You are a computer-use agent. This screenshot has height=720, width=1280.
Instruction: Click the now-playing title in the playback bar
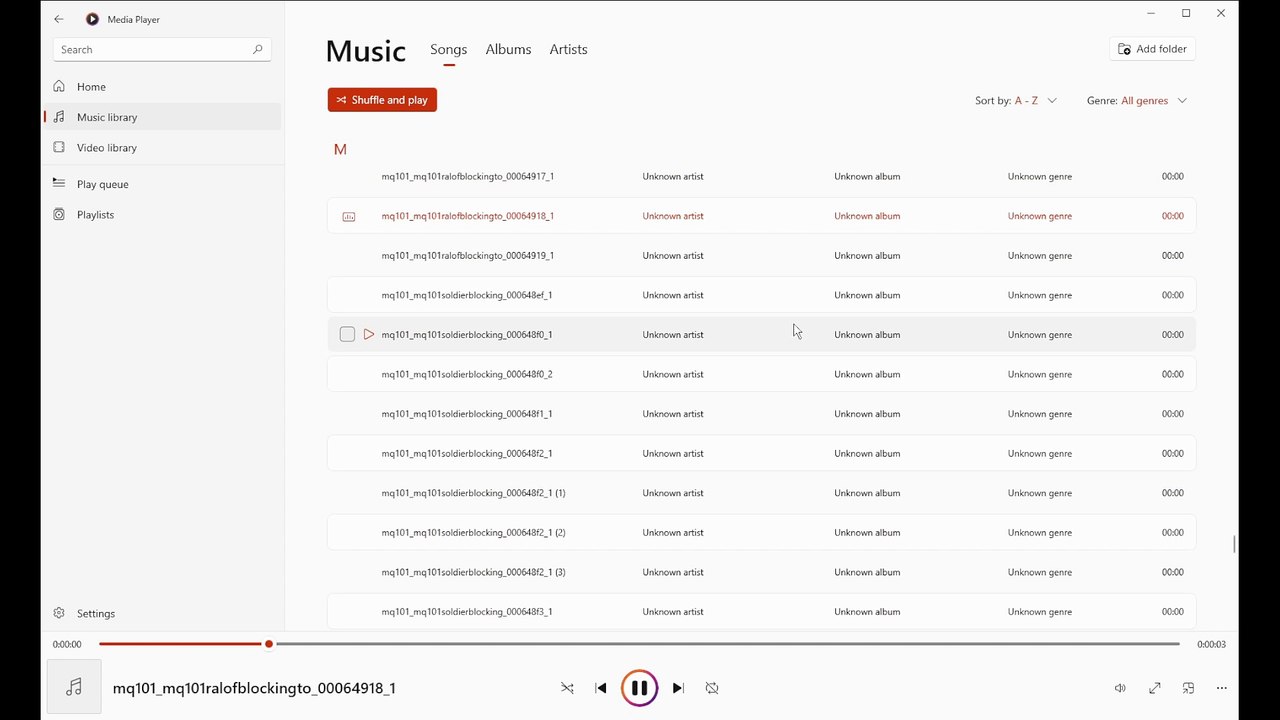[254, 688]
